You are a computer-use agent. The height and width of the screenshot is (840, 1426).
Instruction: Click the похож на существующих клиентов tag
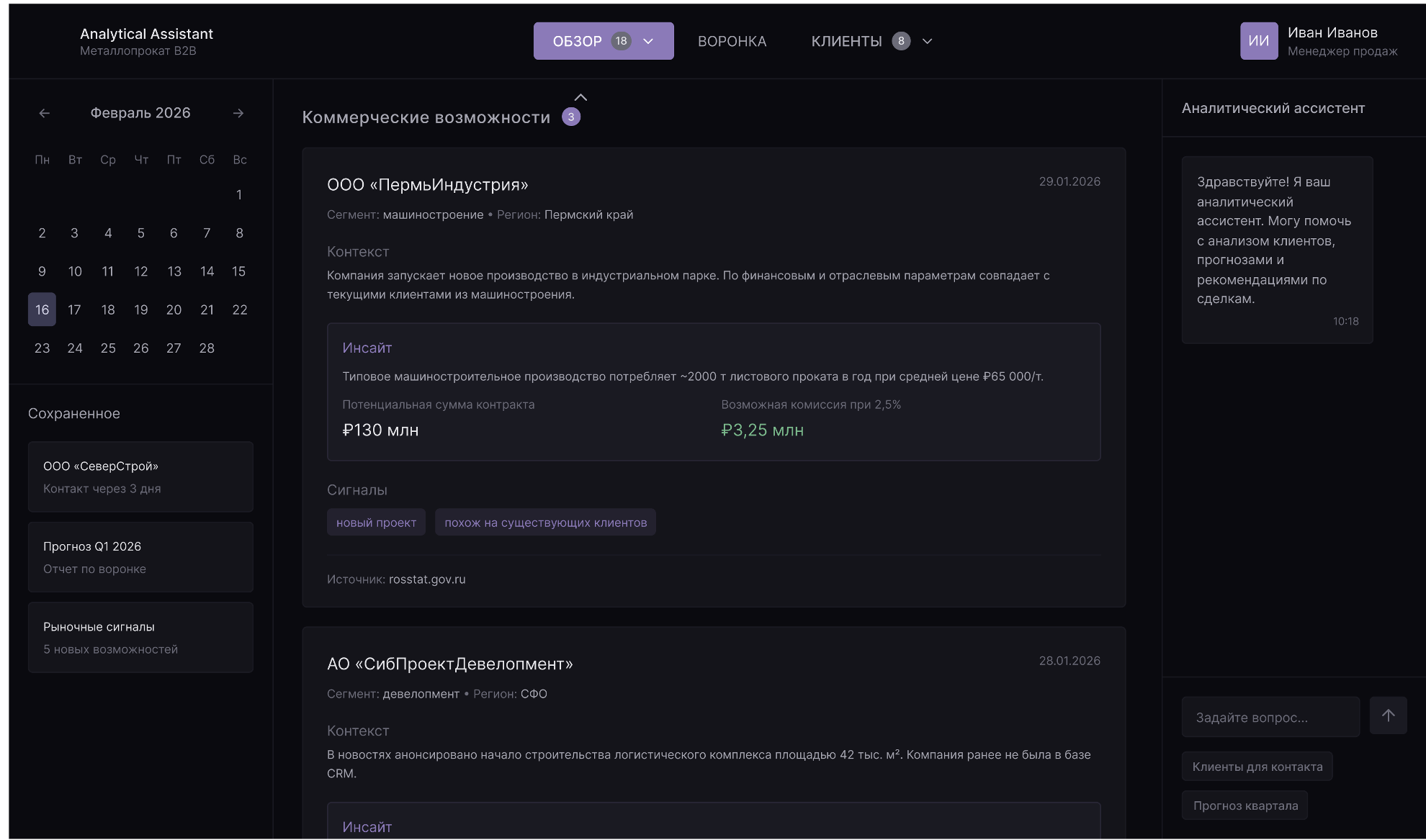pyautogui.click(x=545, y=523)
